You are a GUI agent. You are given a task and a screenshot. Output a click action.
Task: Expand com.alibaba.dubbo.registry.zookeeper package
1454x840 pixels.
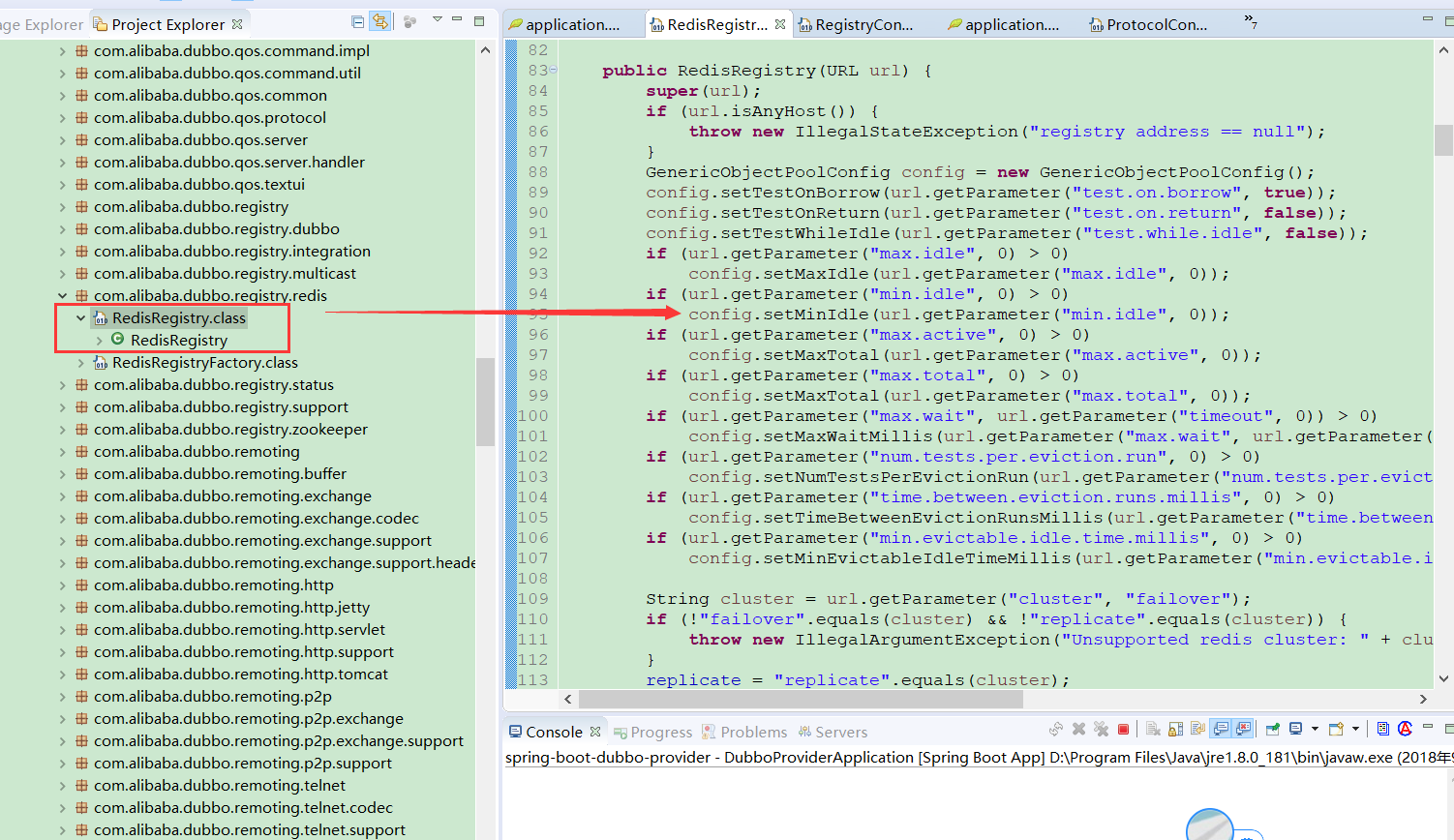(63, 429)
